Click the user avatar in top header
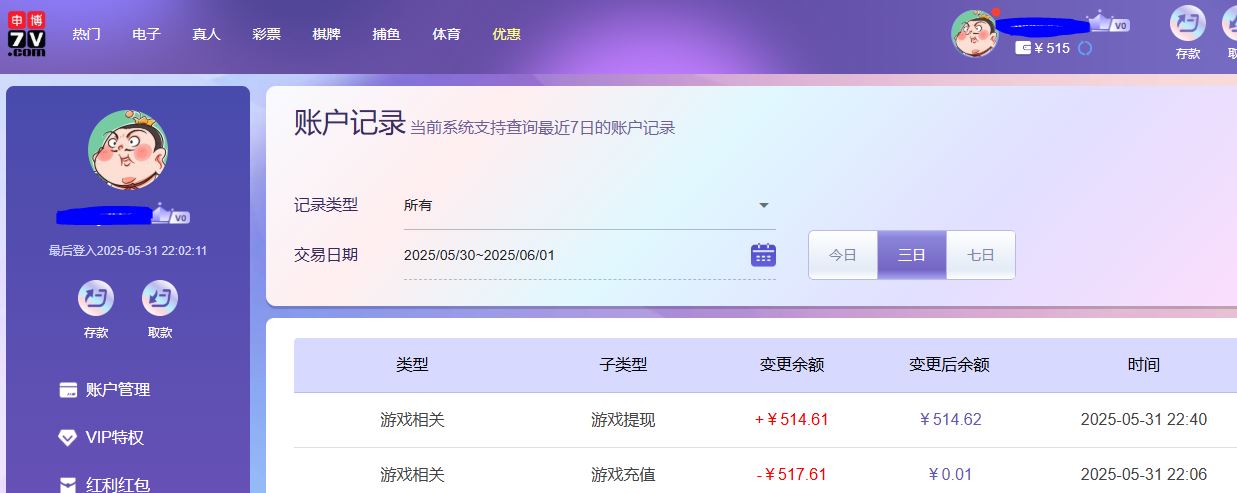 coord(974,34)
